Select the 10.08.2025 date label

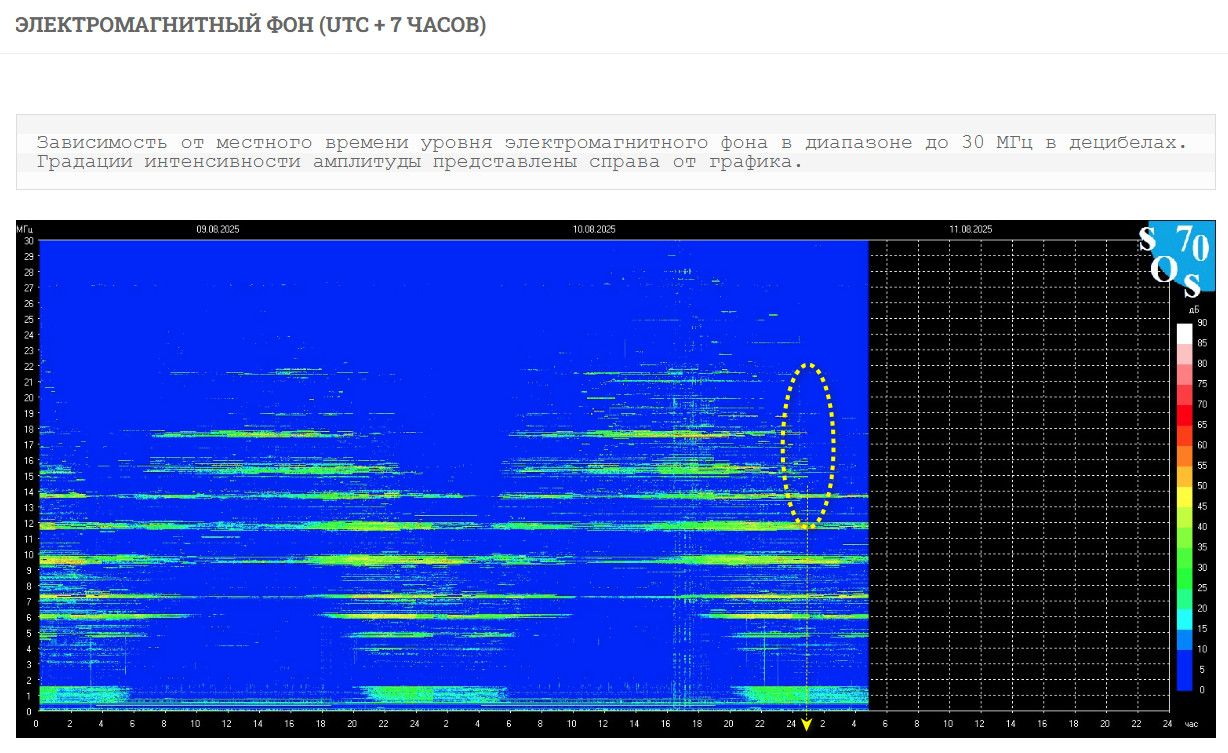tap(594, 230)
